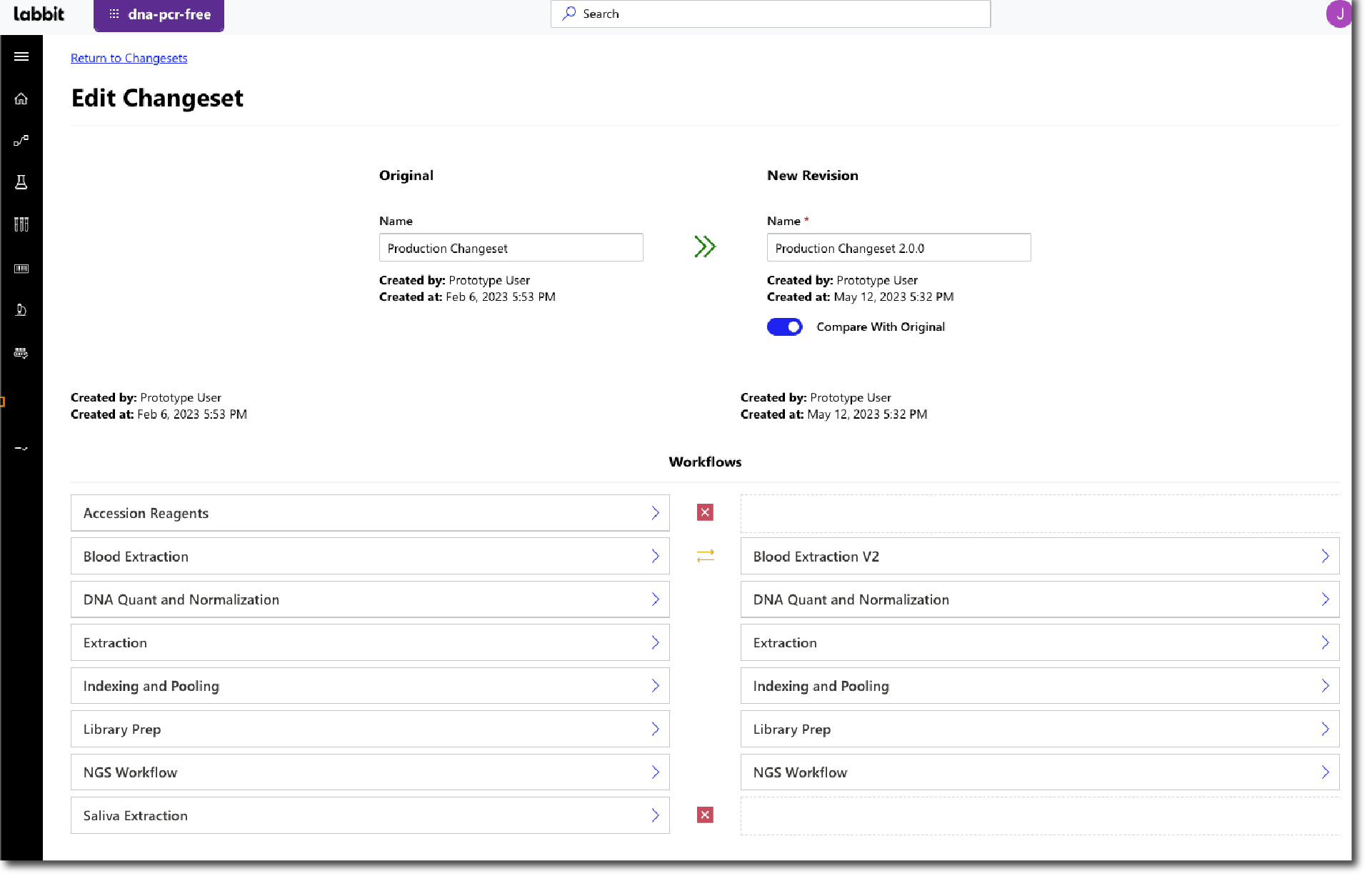Click the hamburger menu icon top-left

tap(22, 56)
